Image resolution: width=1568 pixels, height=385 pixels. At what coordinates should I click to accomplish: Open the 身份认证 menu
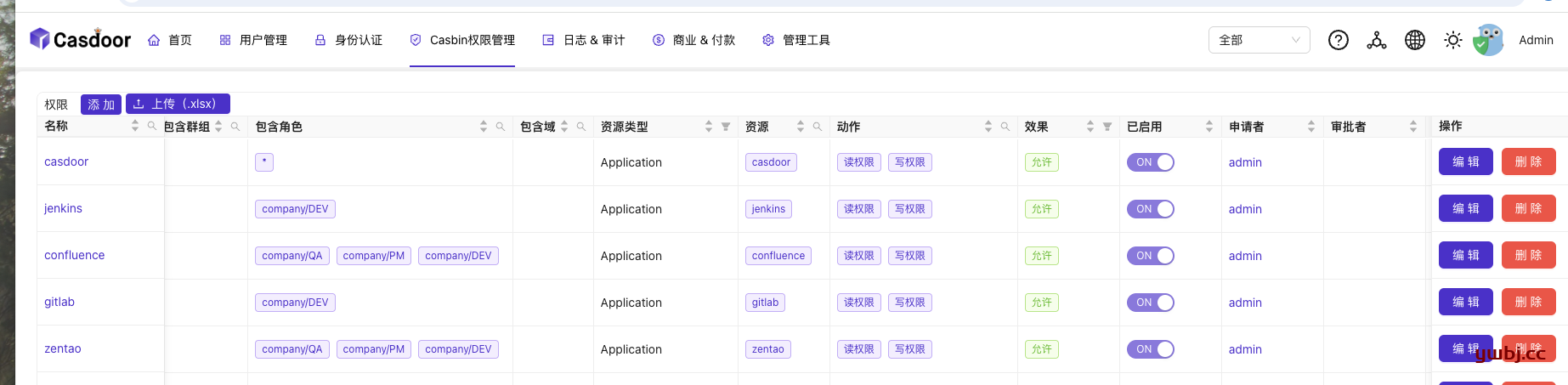click(348, 40)
